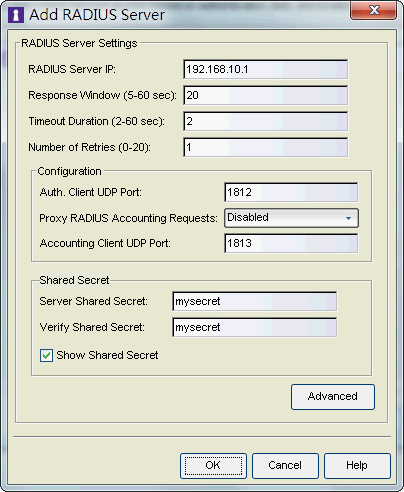
Task: Focus the RADIUS Server IP field
Action: (265, 69)
